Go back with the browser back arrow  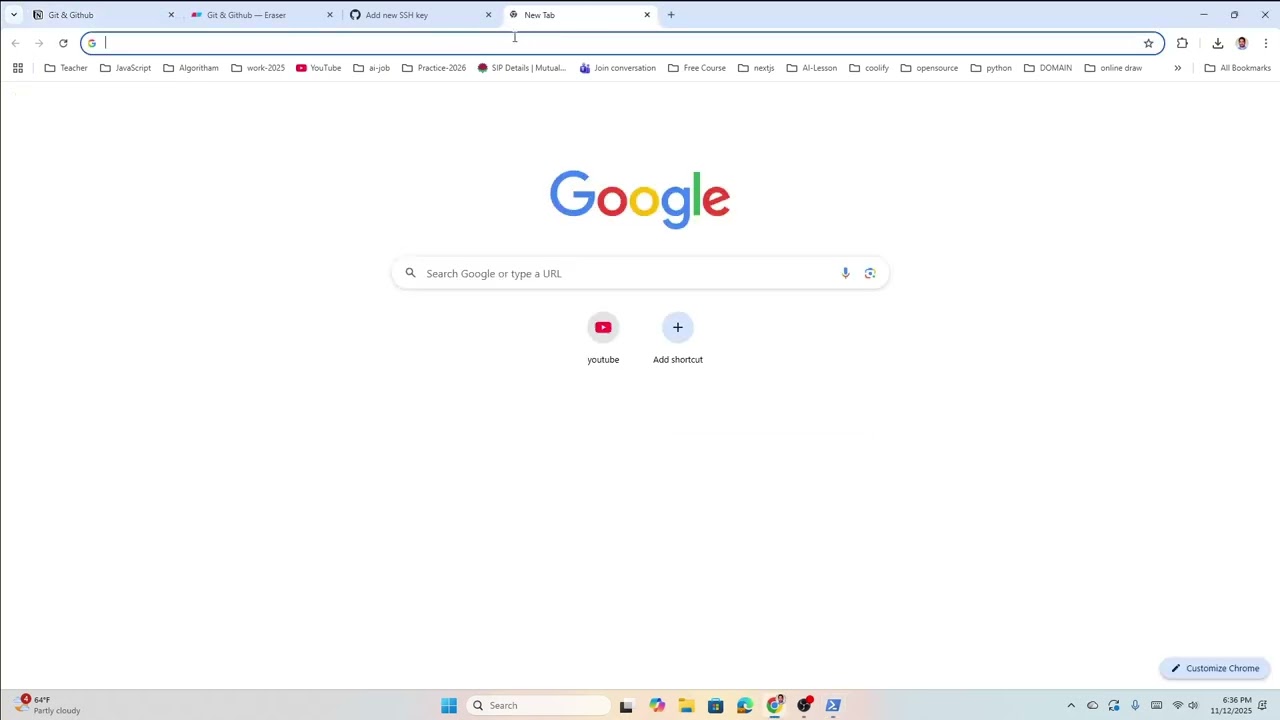15,43
